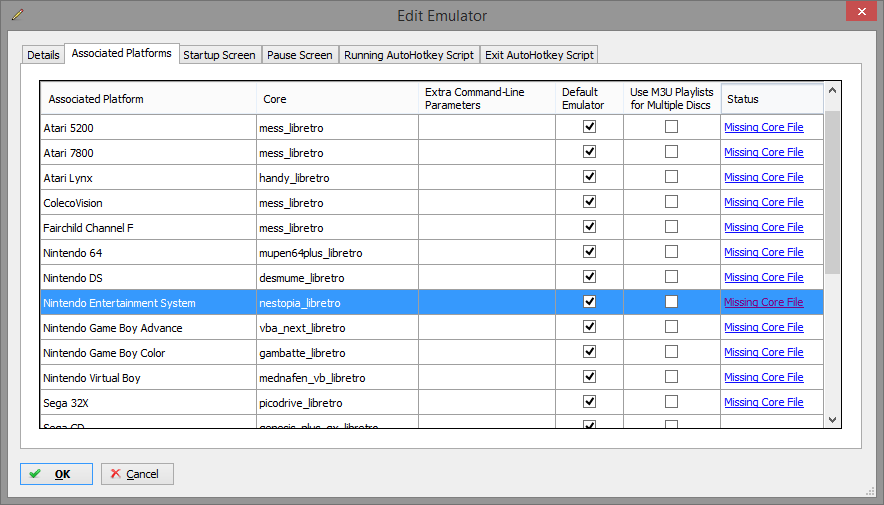Toggle Default Emulator for ColecoVision
This screenshot has height=505, width=884.
589,202
